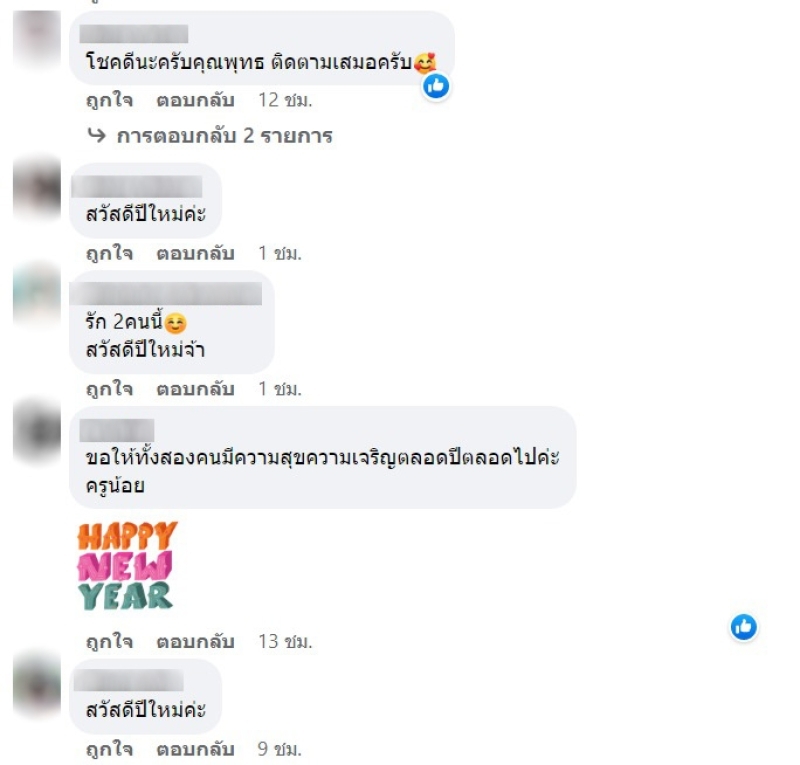
Task: Open profile picture of the 'ครูน้อย' commenter
Action: (37, 432)
